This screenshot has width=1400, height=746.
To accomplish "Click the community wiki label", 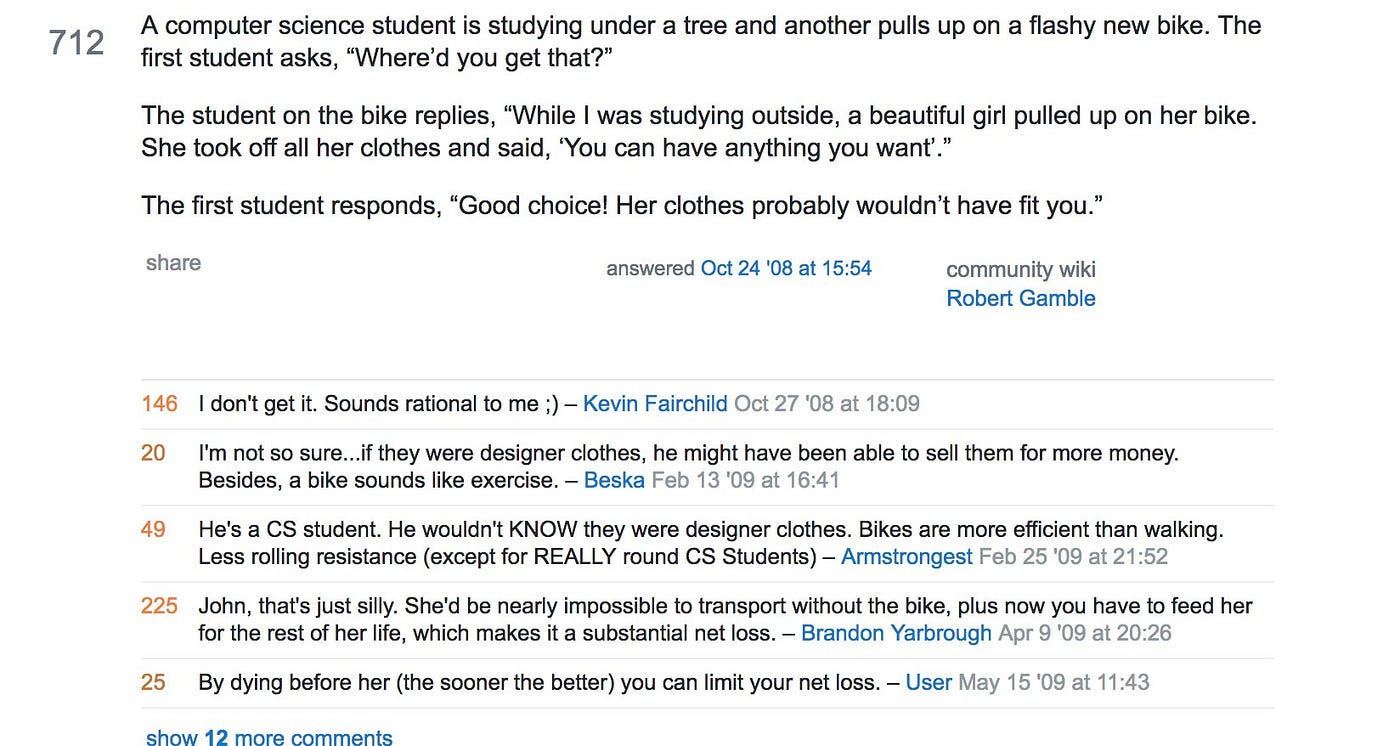I will (1021, 270).
